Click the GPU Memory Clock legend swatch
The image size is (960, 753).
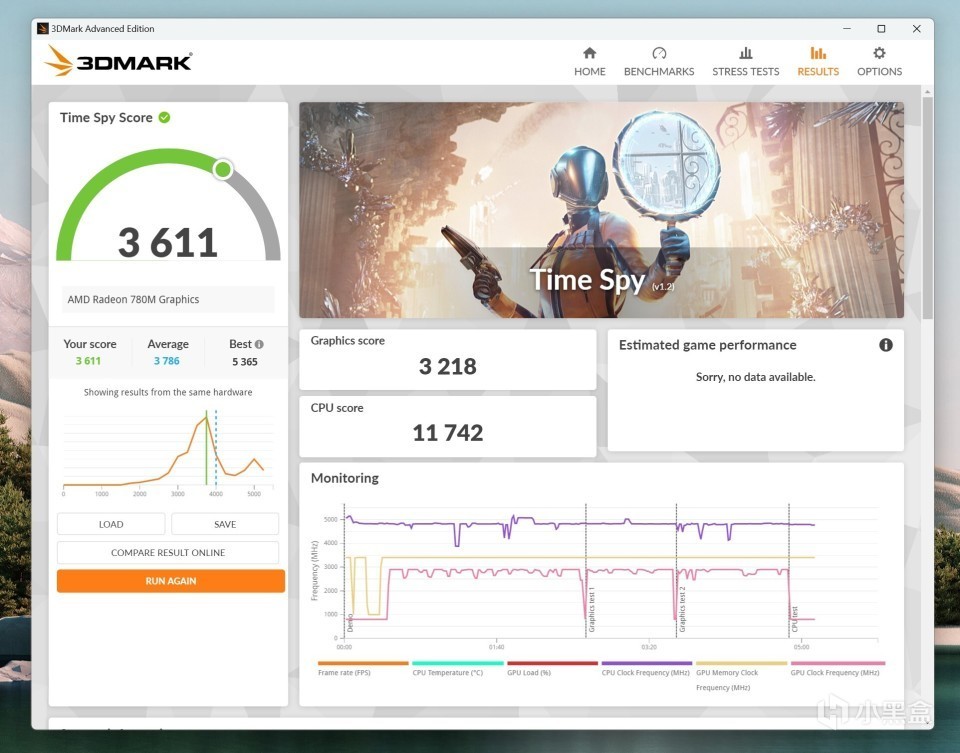click(x=741, y=663)
